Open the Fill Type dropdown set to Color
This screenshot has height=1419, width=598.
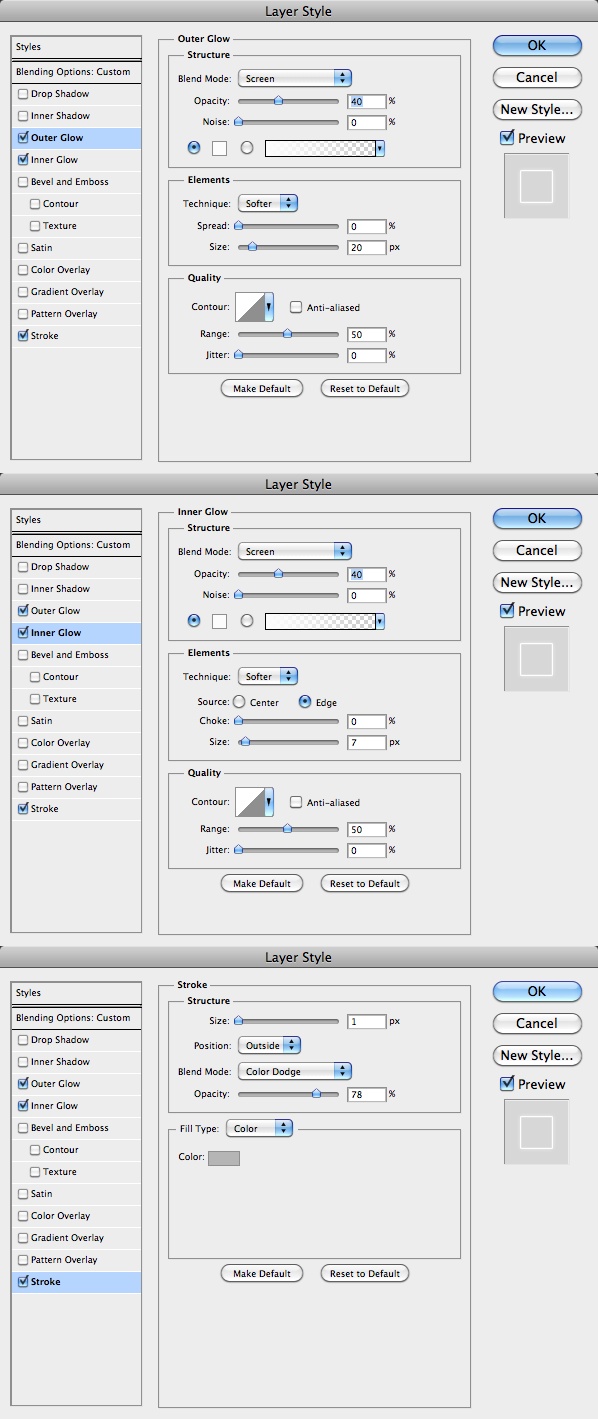click(259, 1128)
